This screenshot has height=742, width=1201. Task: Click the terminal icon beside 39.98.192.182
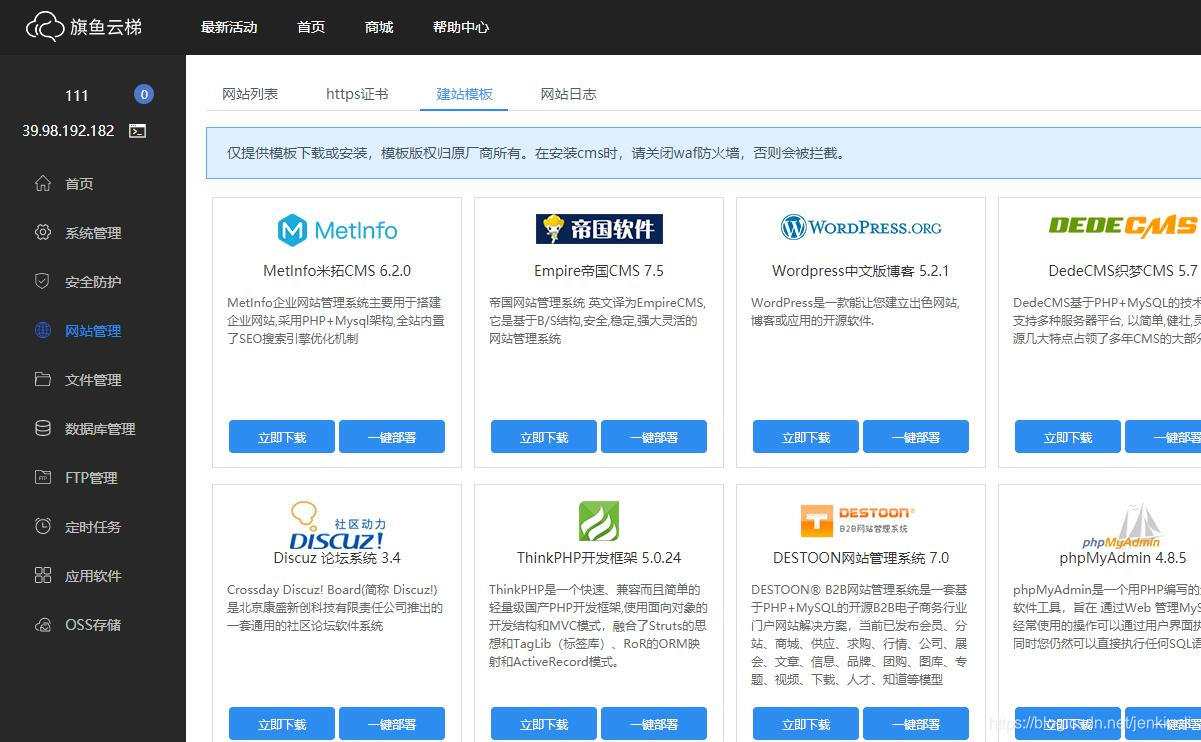[137, 130]
